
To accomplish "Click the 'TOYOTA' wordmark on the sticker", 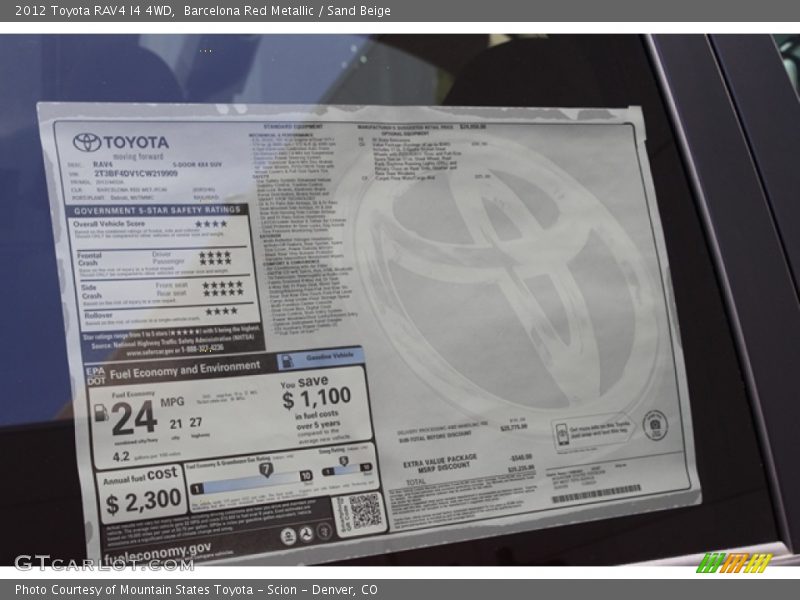I will [136, 142].
